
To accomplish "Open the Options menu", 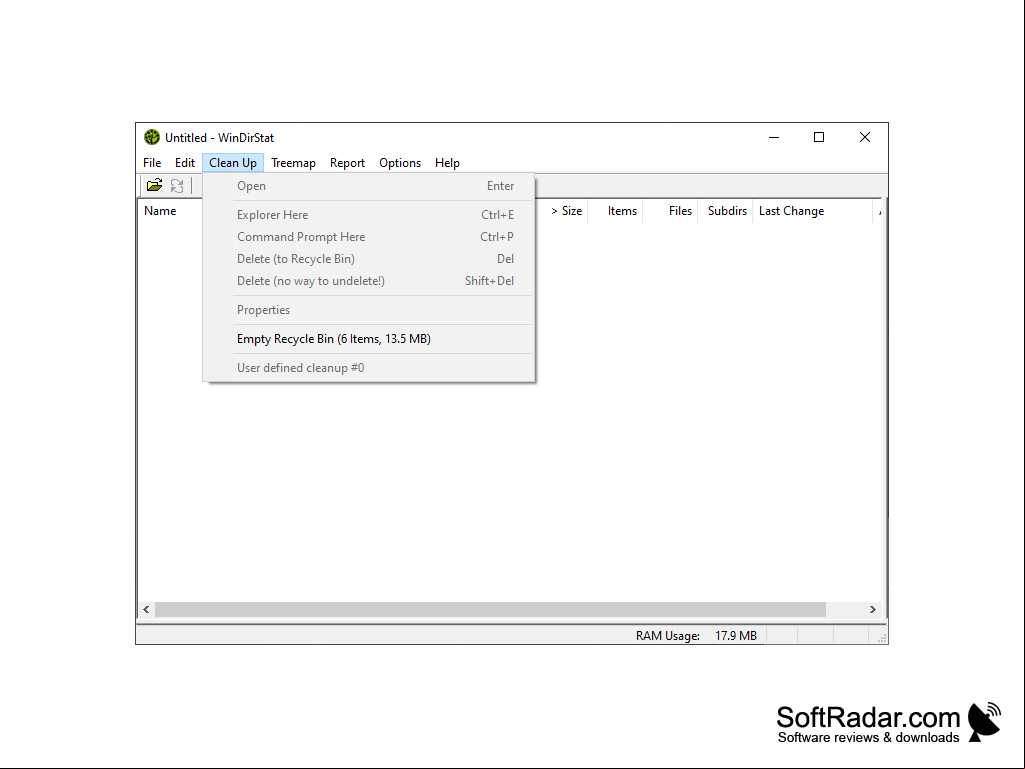I will 400,163.
